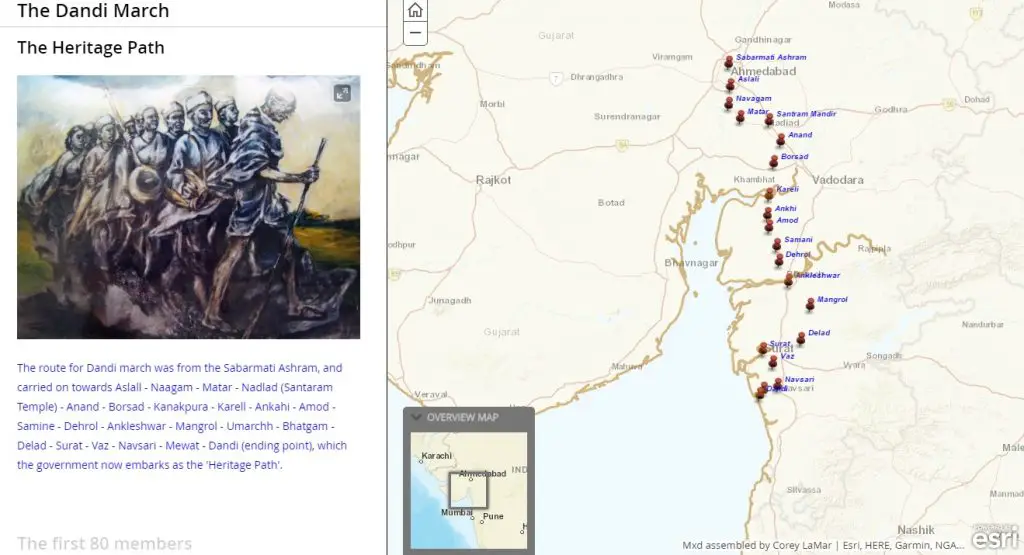Click the Ankleshwar map pin
Screen dimensions: 1024x555
pos(788,280)
